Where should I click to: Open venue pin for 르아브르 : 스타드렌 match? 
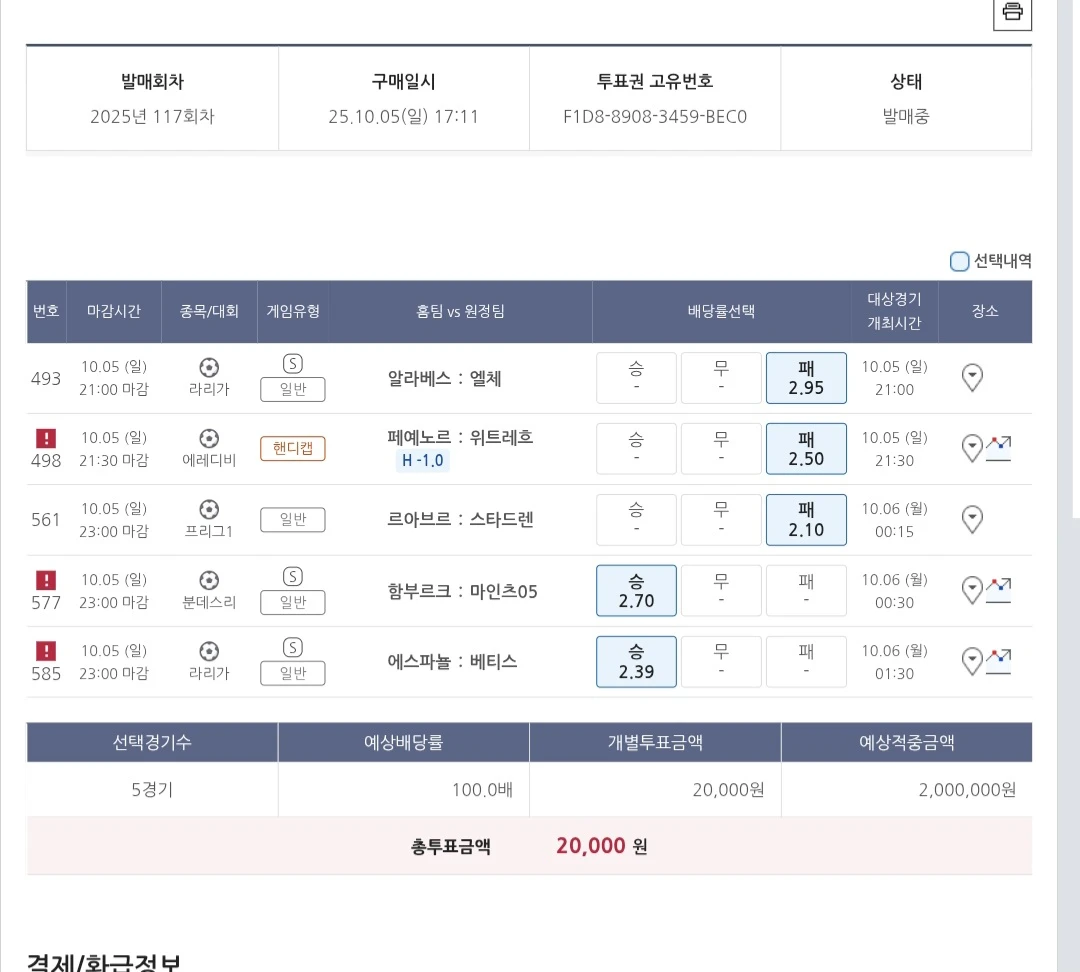[972, 520]
